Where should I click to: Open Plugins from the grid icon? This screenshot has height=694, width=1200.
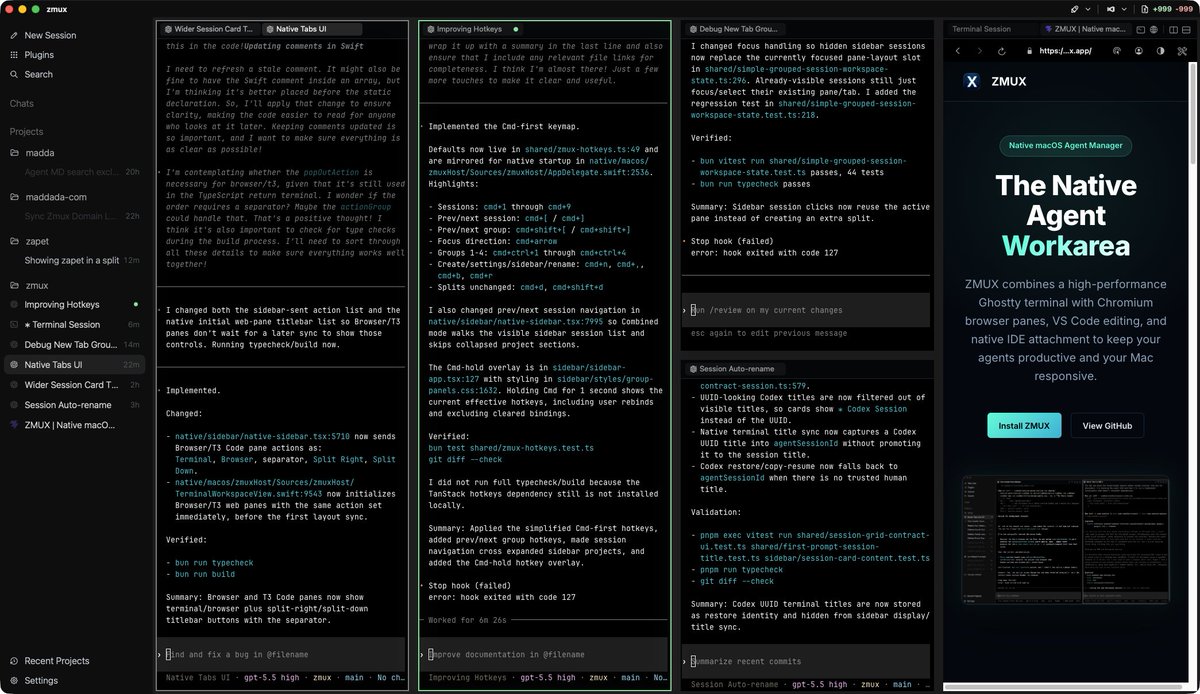14,55
